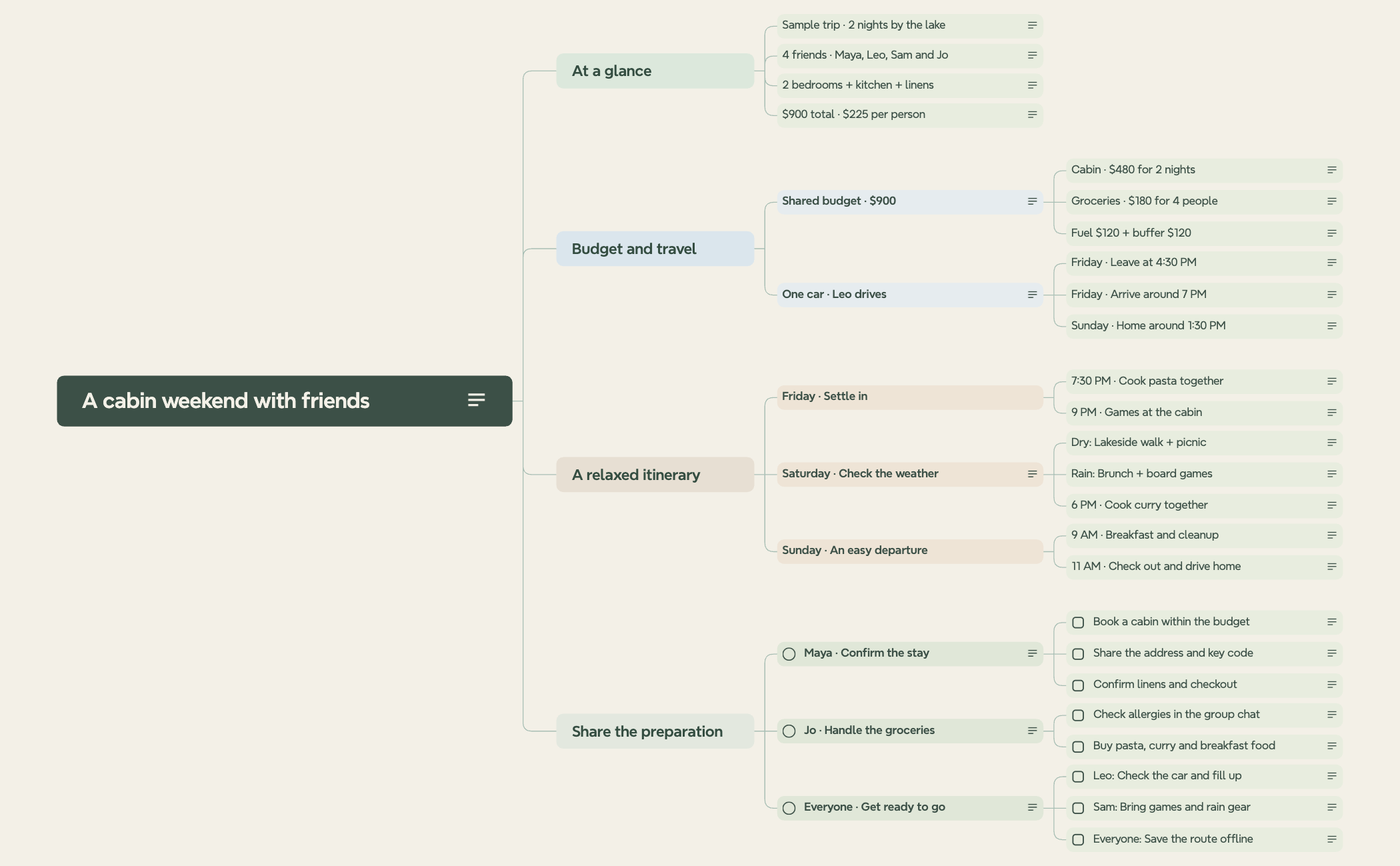The image size is (1400, 866).
Task: Select Friday Settle in node
Action: pyautogui.click(x=910, y=397)
